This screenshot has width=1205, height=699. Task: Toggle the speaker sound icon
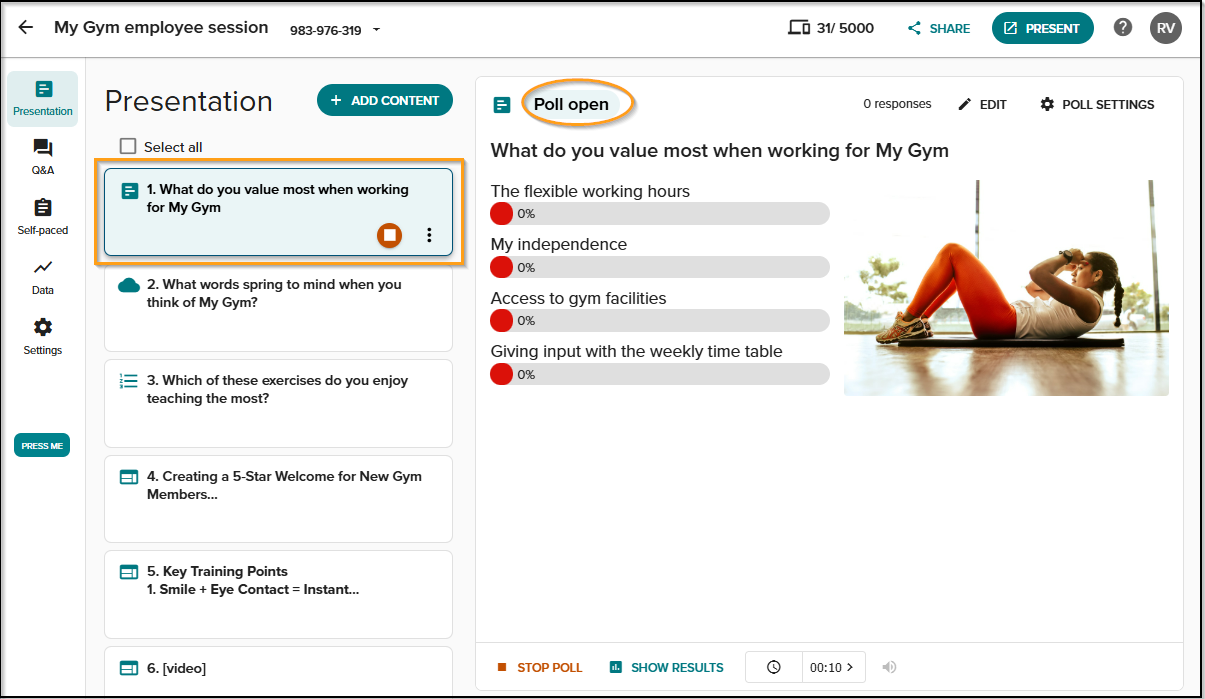(889, 667)
